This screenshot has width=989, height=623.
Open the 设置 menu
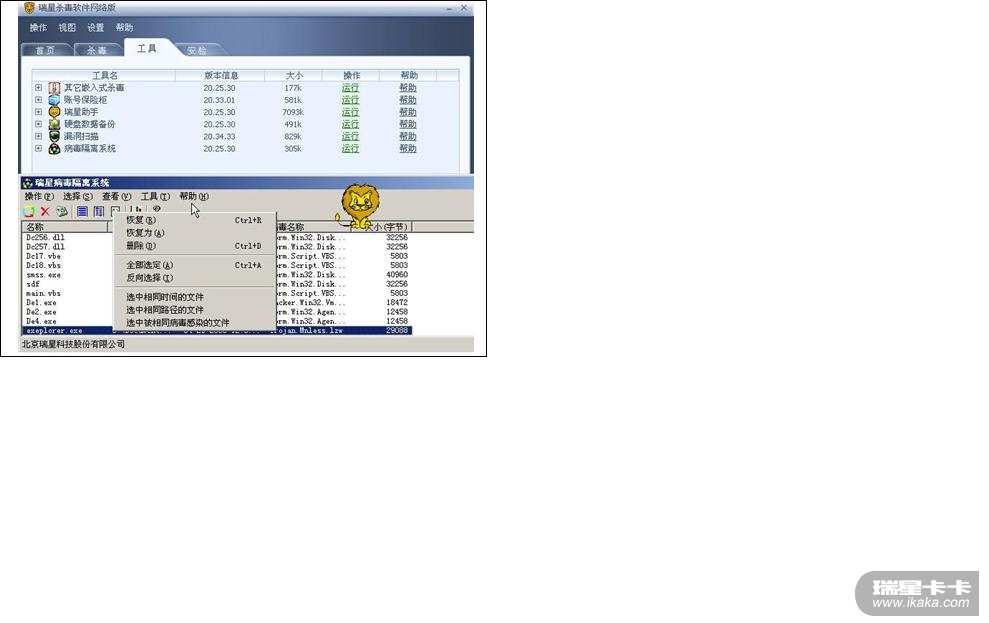point(96,28)
